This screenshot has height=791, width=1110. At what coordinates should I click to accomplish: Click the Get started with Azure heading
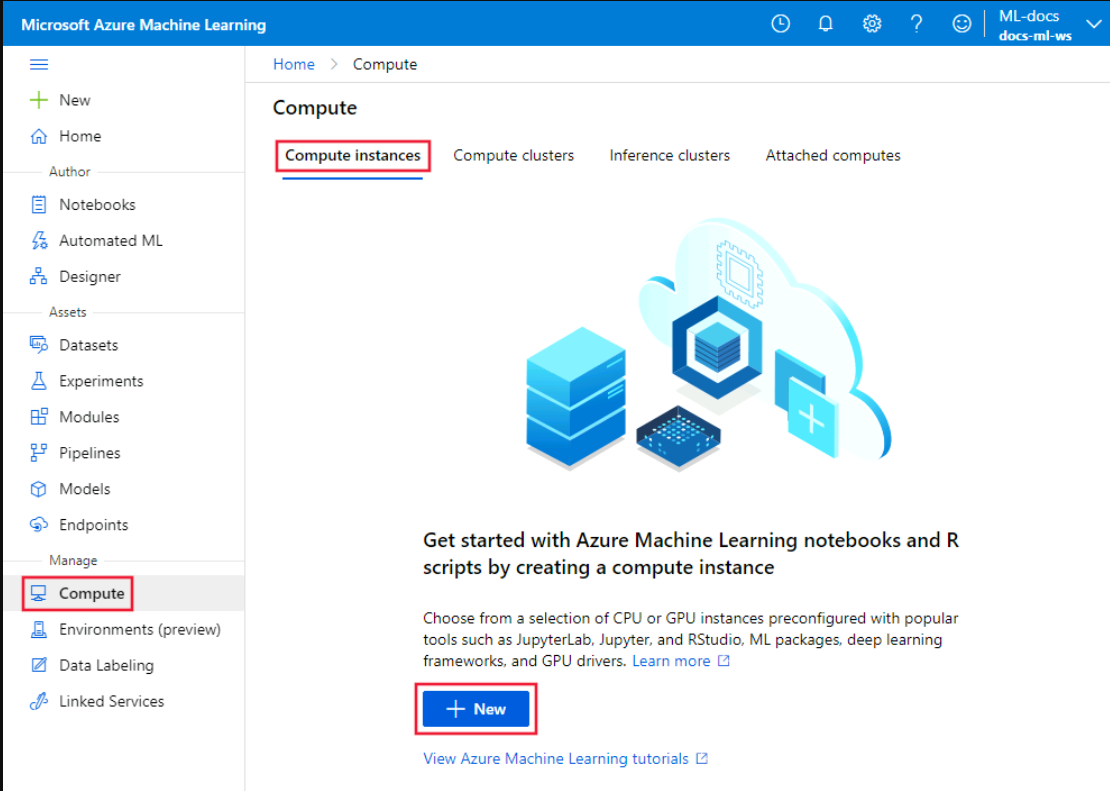tap(690, 554)
